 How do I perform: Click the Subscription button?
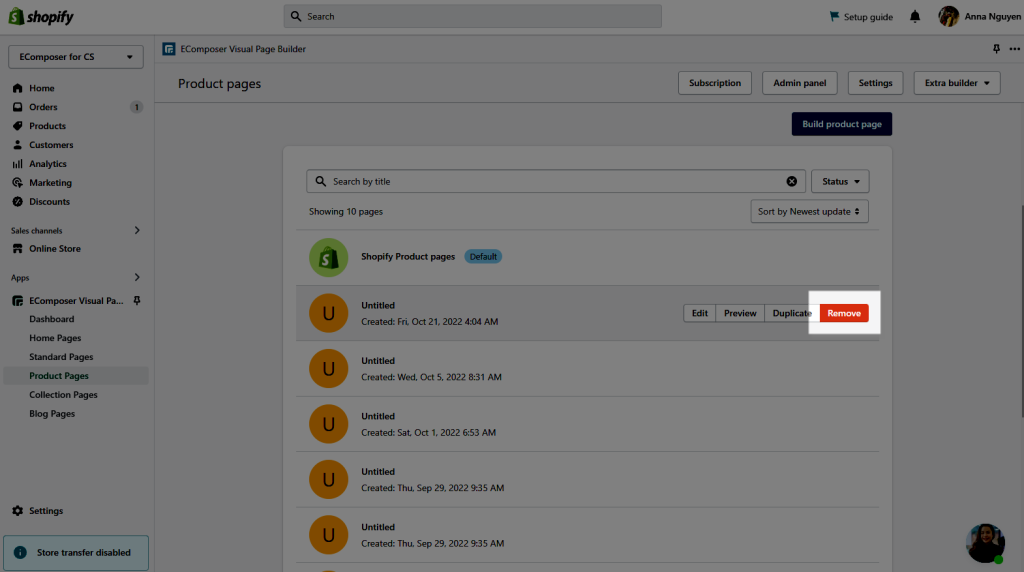[x=715, y=83]
